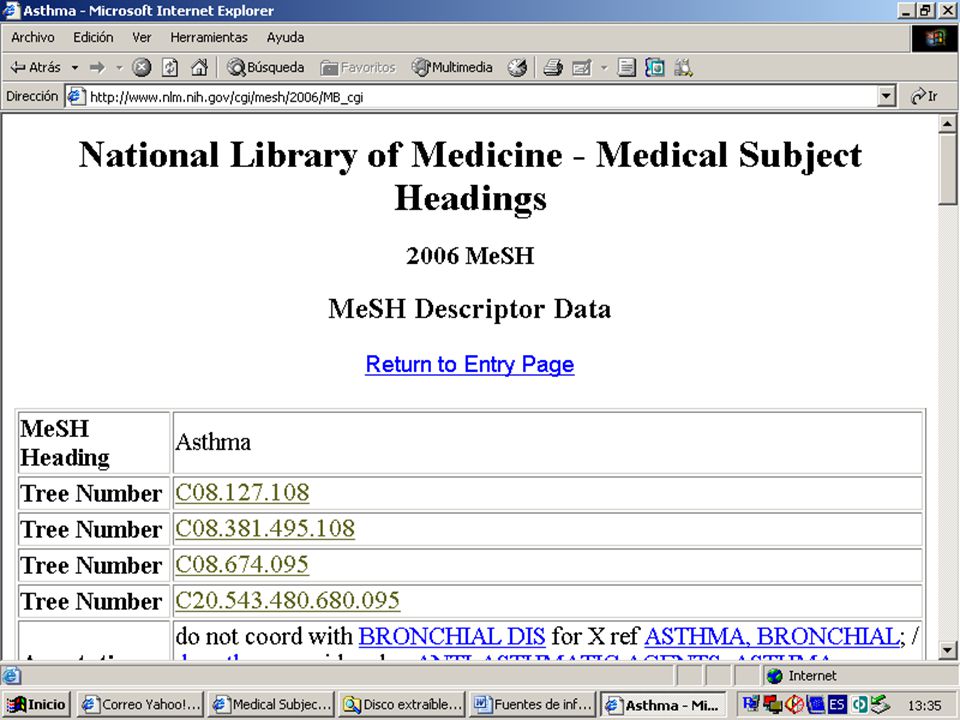Switch to Medical Subjec... taskbar window
Image resolution: width=960 pixels, height=720 pixels.
272,705
